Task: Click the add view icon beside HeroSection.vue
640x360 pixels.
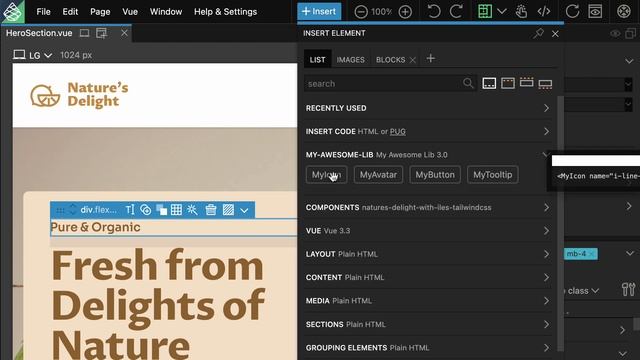Action: [102, 33]
